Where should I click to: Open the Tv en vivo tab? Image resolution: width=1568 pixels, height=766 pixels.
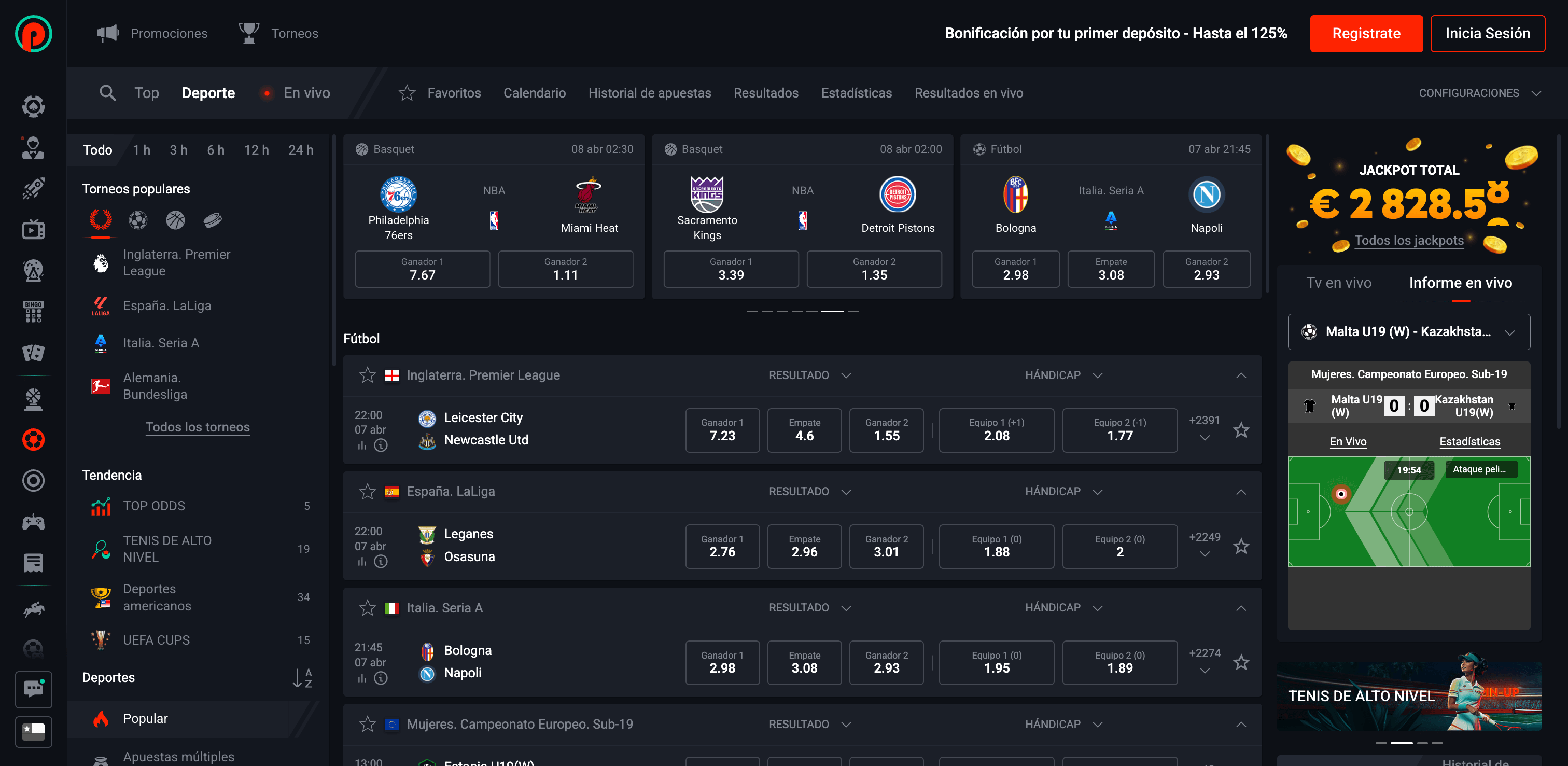(1338, 283)
